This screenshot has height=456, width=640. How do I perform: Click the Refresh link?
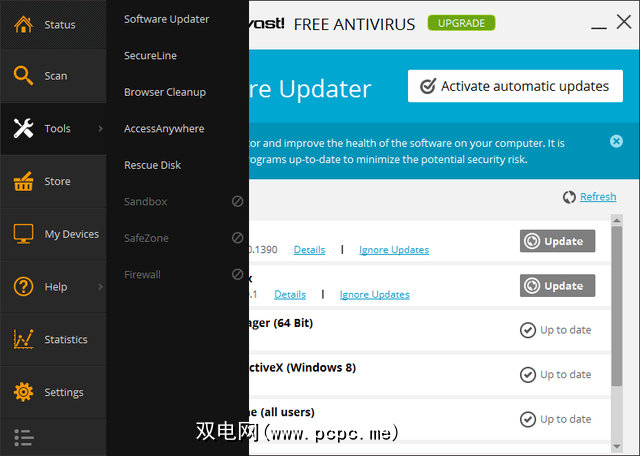pyautogui.click(x=598, y=197)
